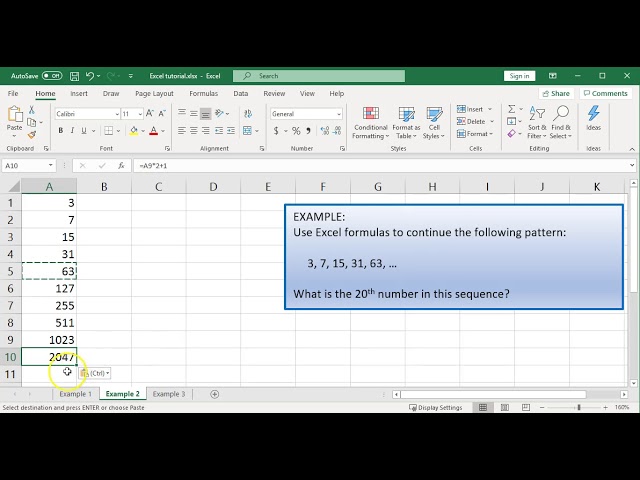Click the Undo arrow icon
Screen dimensions: 640x480
[90, 76]
